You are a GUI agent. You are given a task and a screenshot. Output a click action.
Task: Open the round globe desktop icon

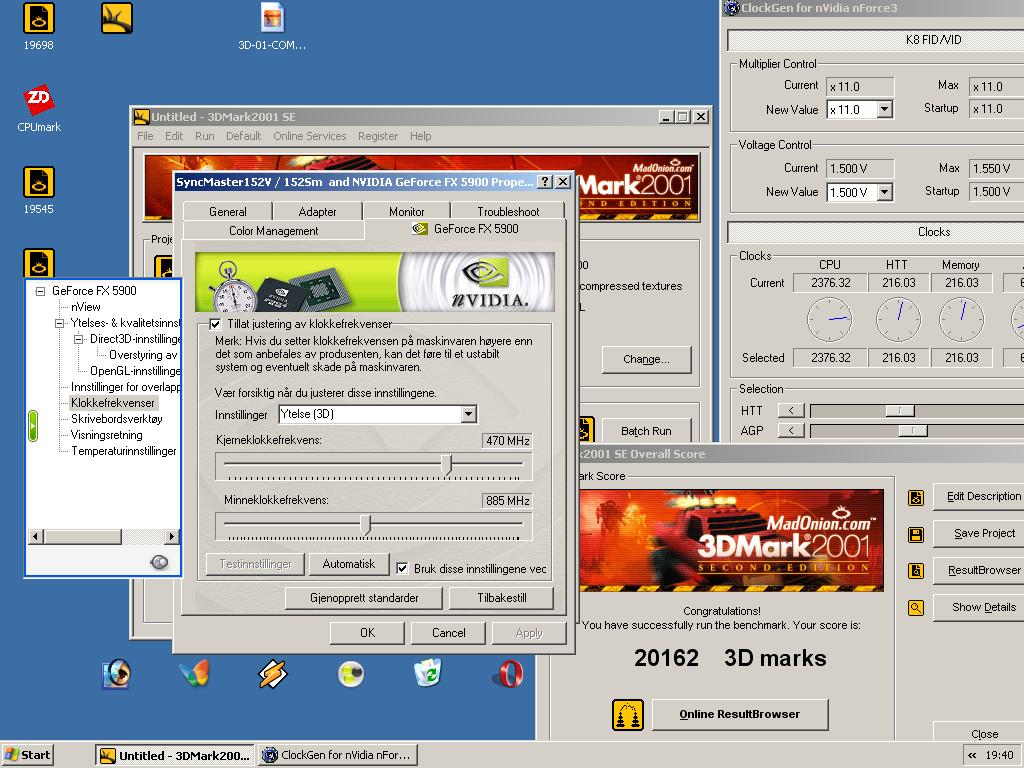pyautogui.click(x=351, y=674)
